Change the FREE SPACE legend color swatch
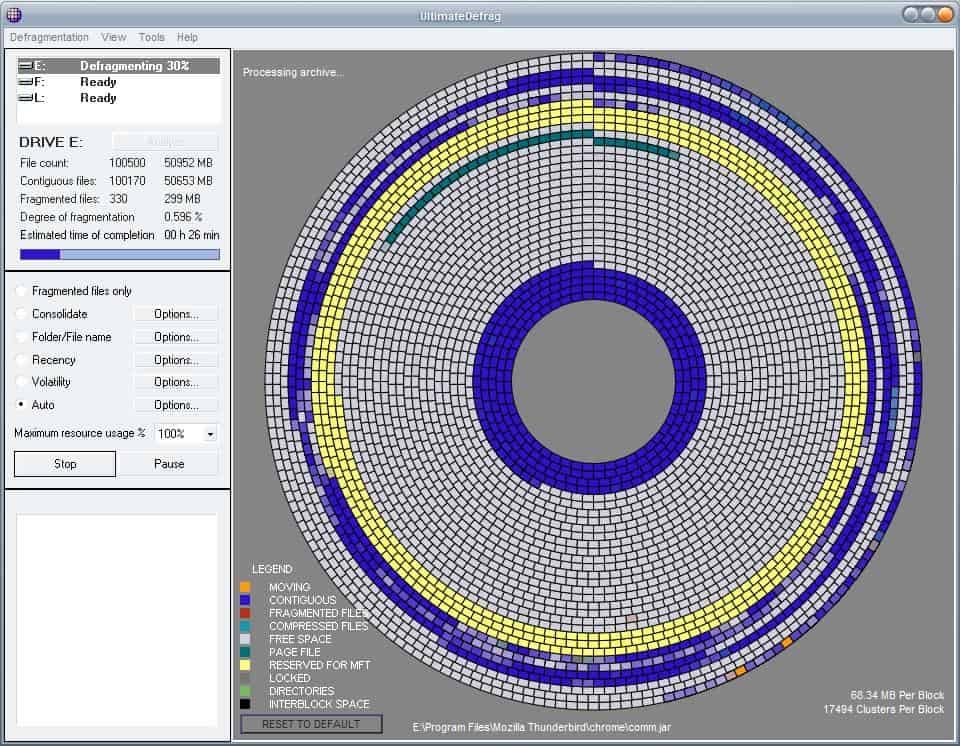960x746 pixels. click(x=245, y=639)
